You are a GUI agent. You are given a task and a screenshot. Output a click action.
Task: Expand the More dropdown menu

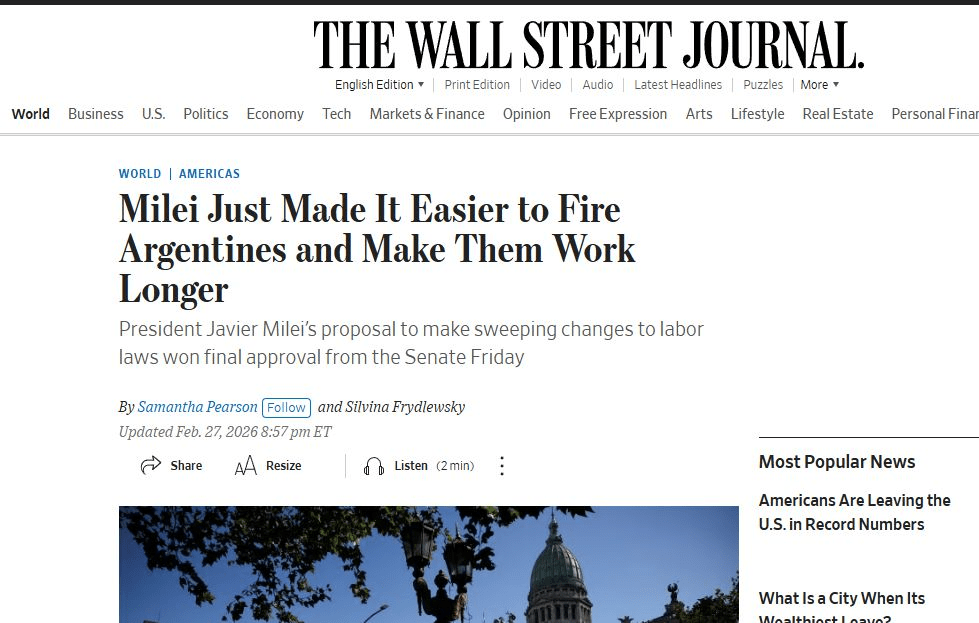point(820,84)
